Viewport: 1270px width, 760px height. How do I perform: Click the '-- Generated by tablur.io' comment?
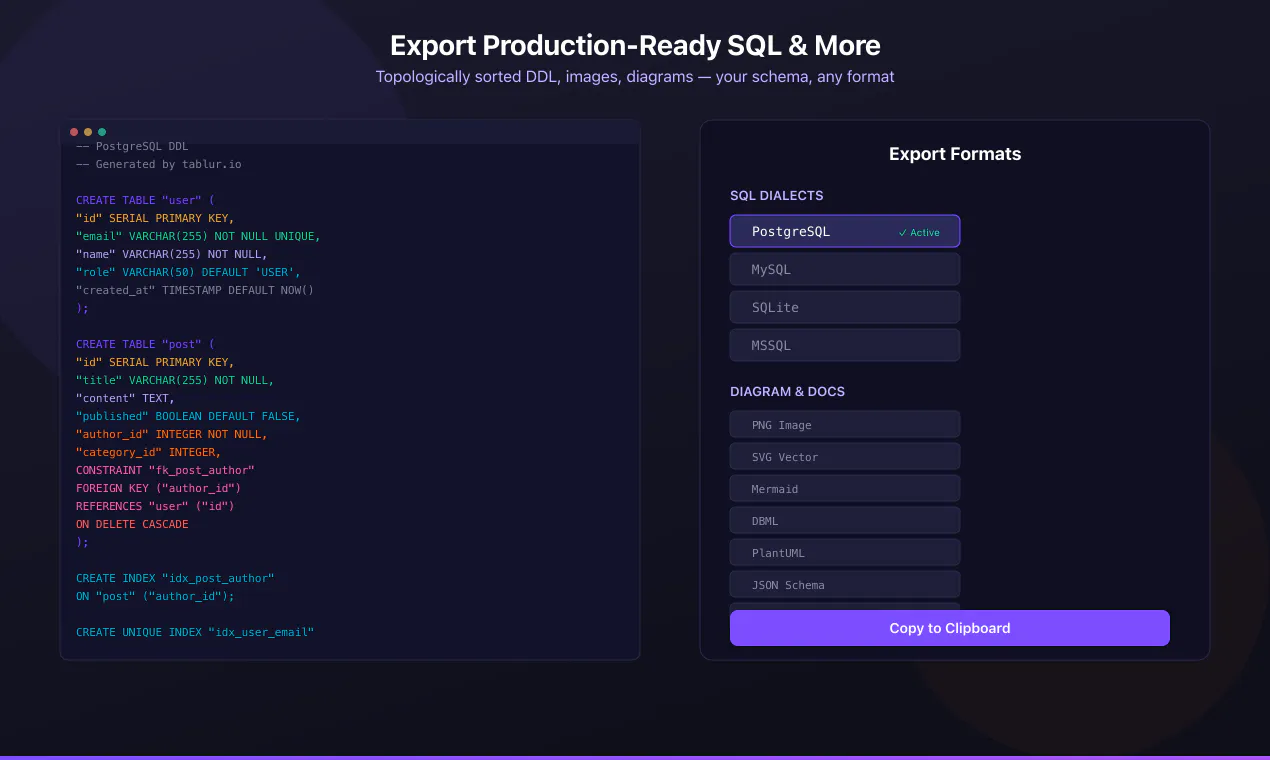[x=159, y=164]
